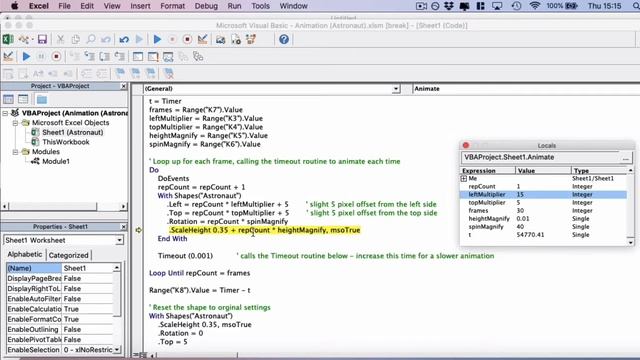Click View Object in the Project panel
This screenshot has width=640, height=360.
tap(23, 99)
